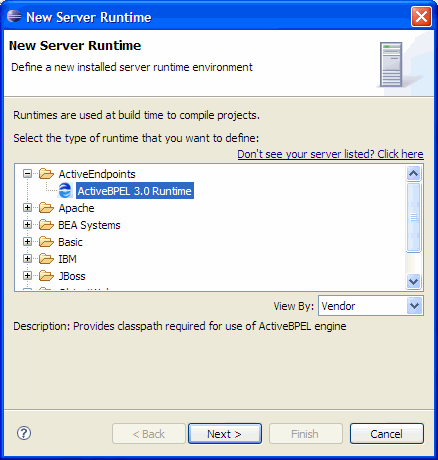Click the JBoss folder icon

(46, 276)
